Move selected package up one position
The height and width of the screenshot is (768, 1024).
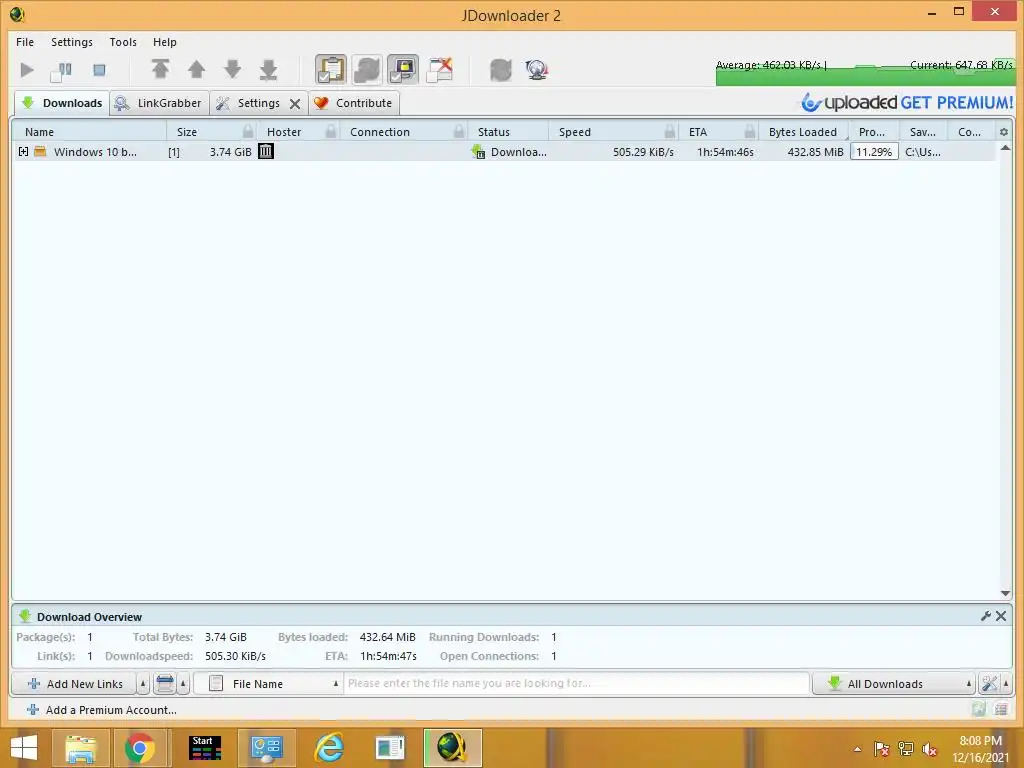197,69
